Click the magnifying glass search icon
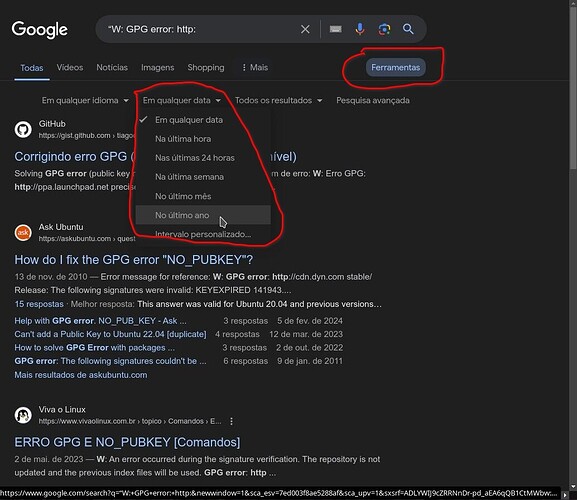Image resolution: width=577 pixels, height=500 pixels. click(408, 29)
